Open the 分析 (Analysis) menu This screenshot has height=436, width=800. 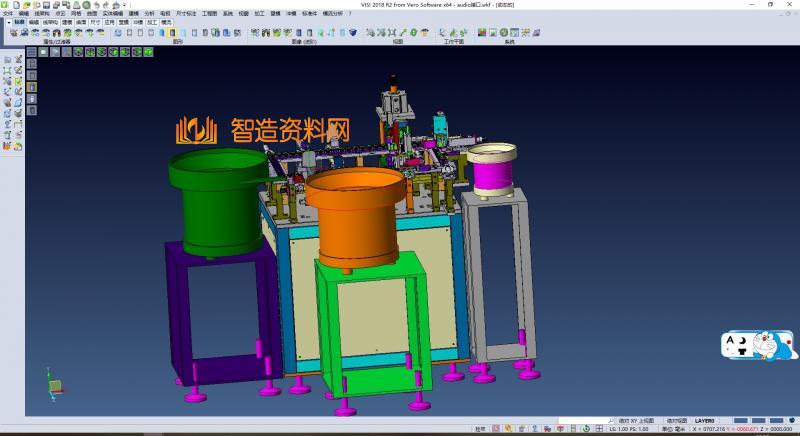(x=149, y=14)
